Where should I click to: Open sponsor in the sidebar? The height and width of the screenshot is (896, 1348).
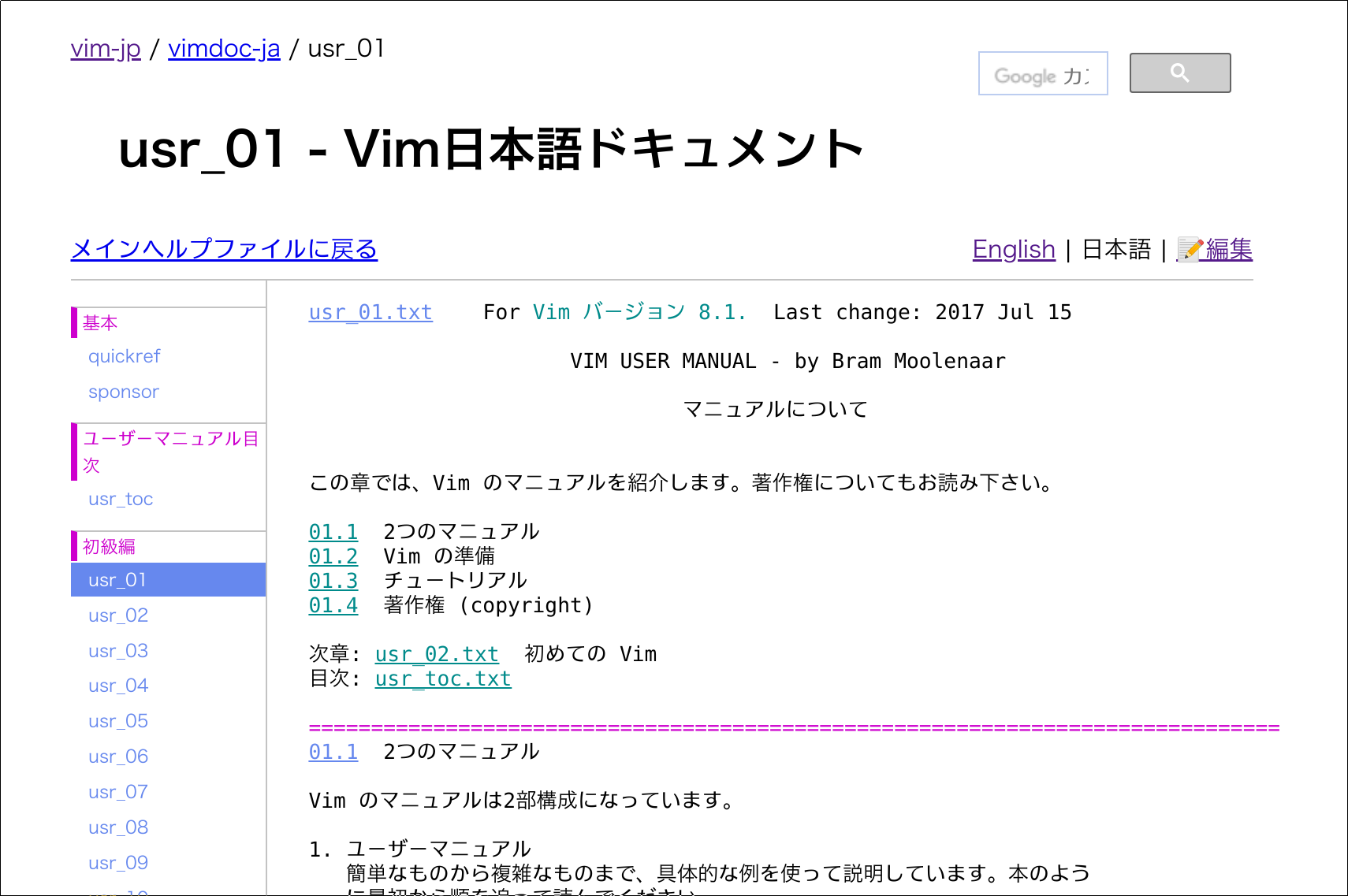pos(124,392)
